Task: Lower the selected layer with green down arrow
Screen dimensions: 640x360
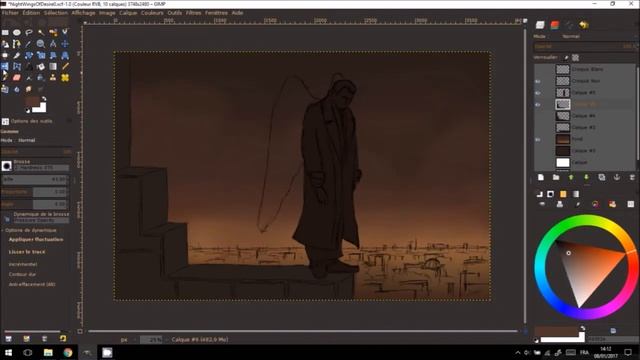Action: coord(586,178)
